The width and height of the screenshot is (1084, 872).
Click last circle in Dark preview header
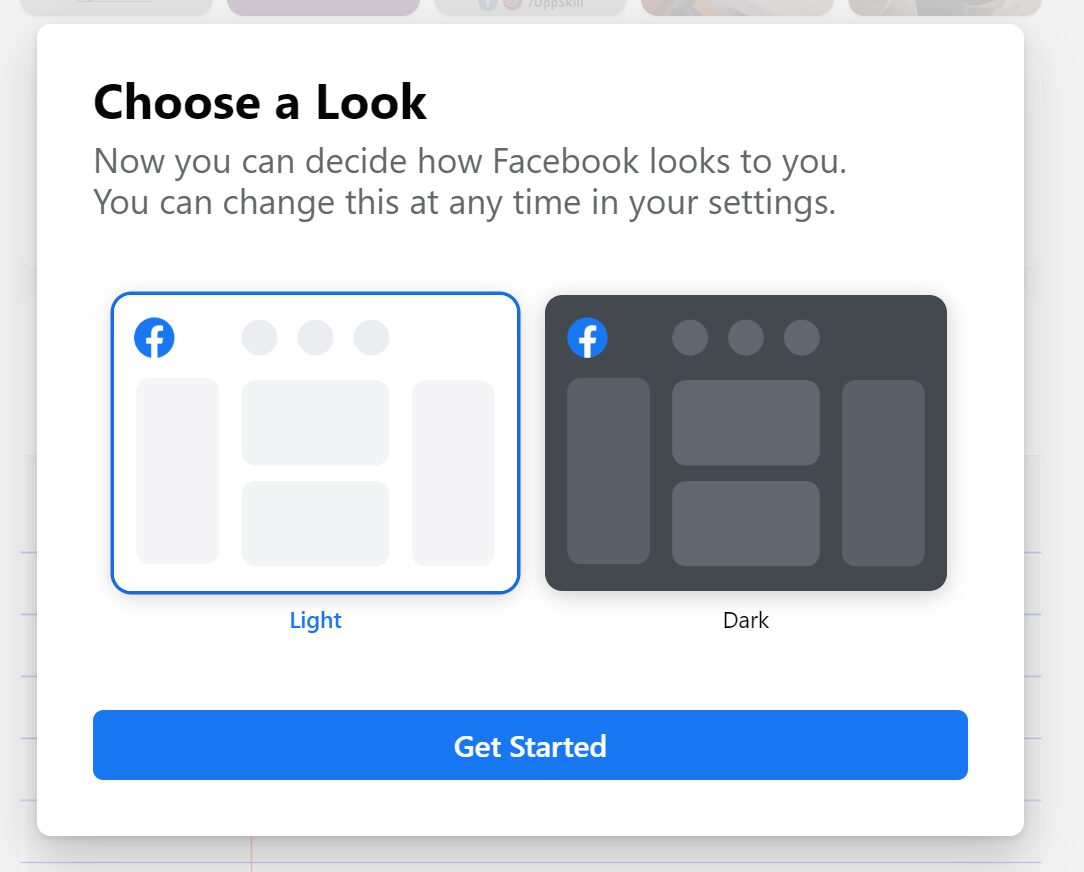tap(802, 337)
